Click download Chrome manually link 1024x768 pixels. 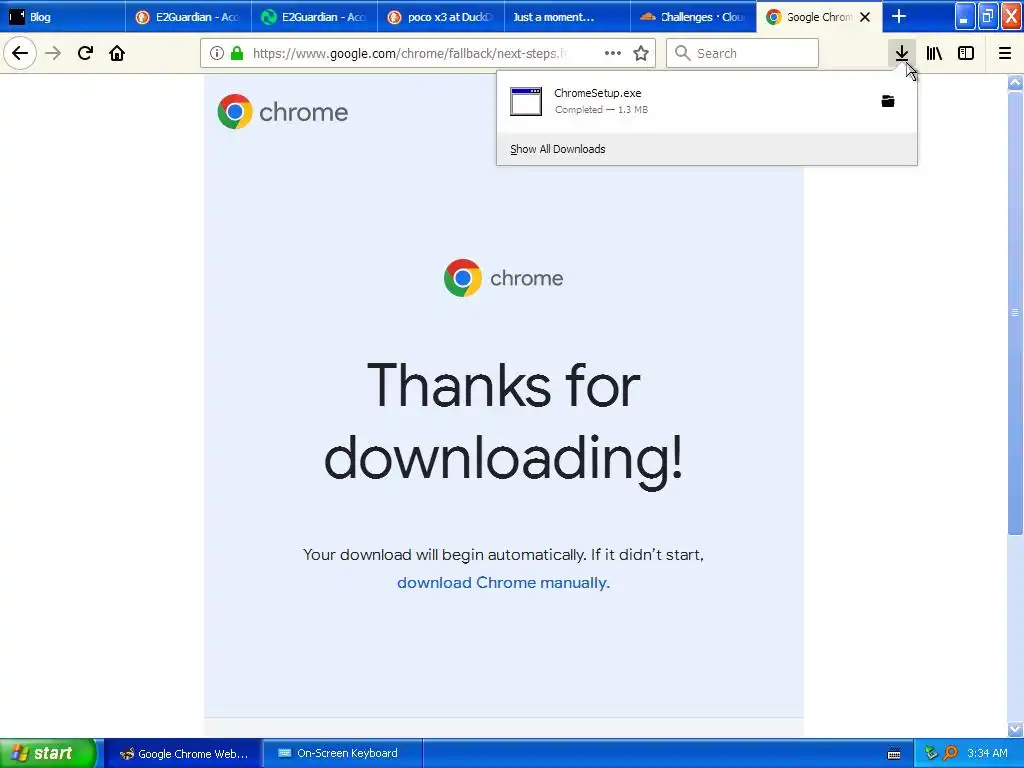pyautogui.click(x=504, y=583)
